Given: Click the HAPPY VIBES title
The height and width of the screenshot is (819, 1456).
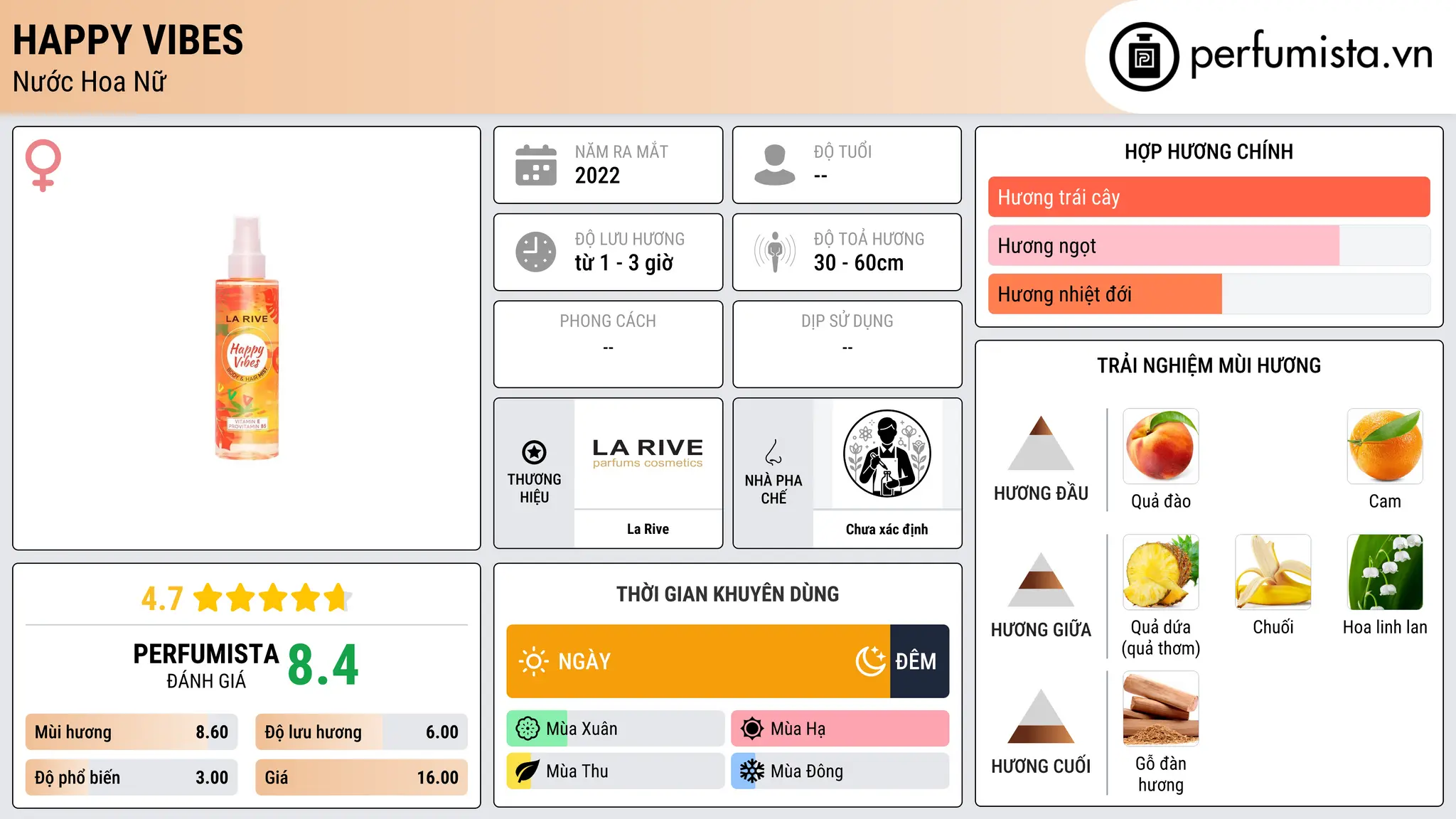Looking at the screenshot, I should [x=128, y=40].
